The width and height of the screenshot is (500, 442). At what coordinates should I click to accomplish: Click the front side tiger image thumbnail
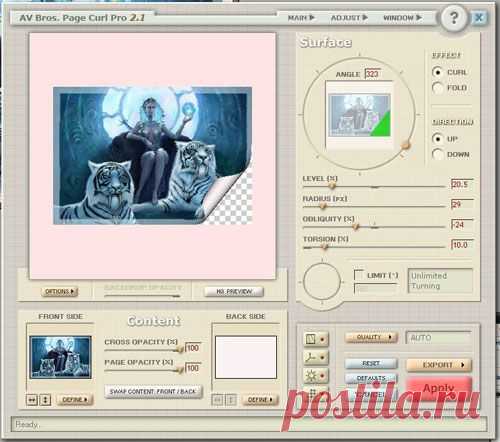pos(60,357)
